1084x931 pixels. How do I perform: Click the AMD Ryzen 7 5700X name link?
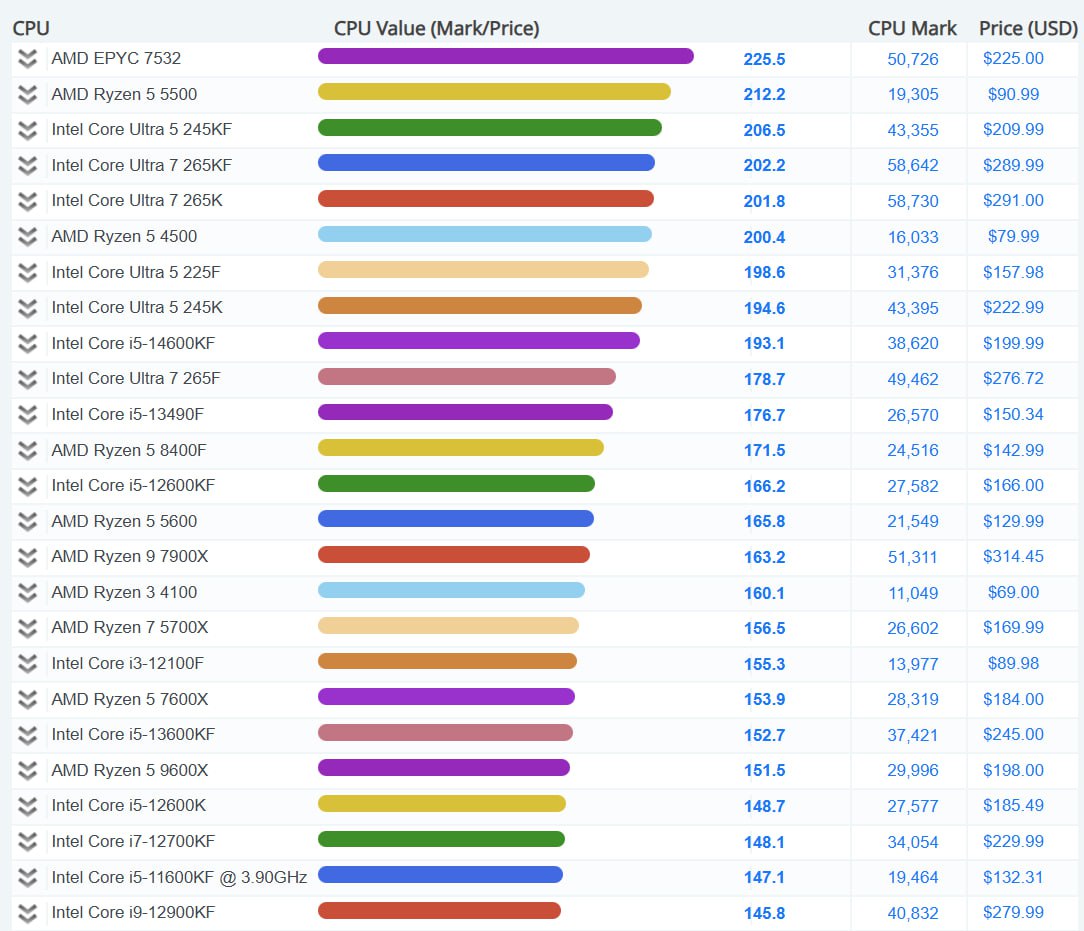coord(130,628)
